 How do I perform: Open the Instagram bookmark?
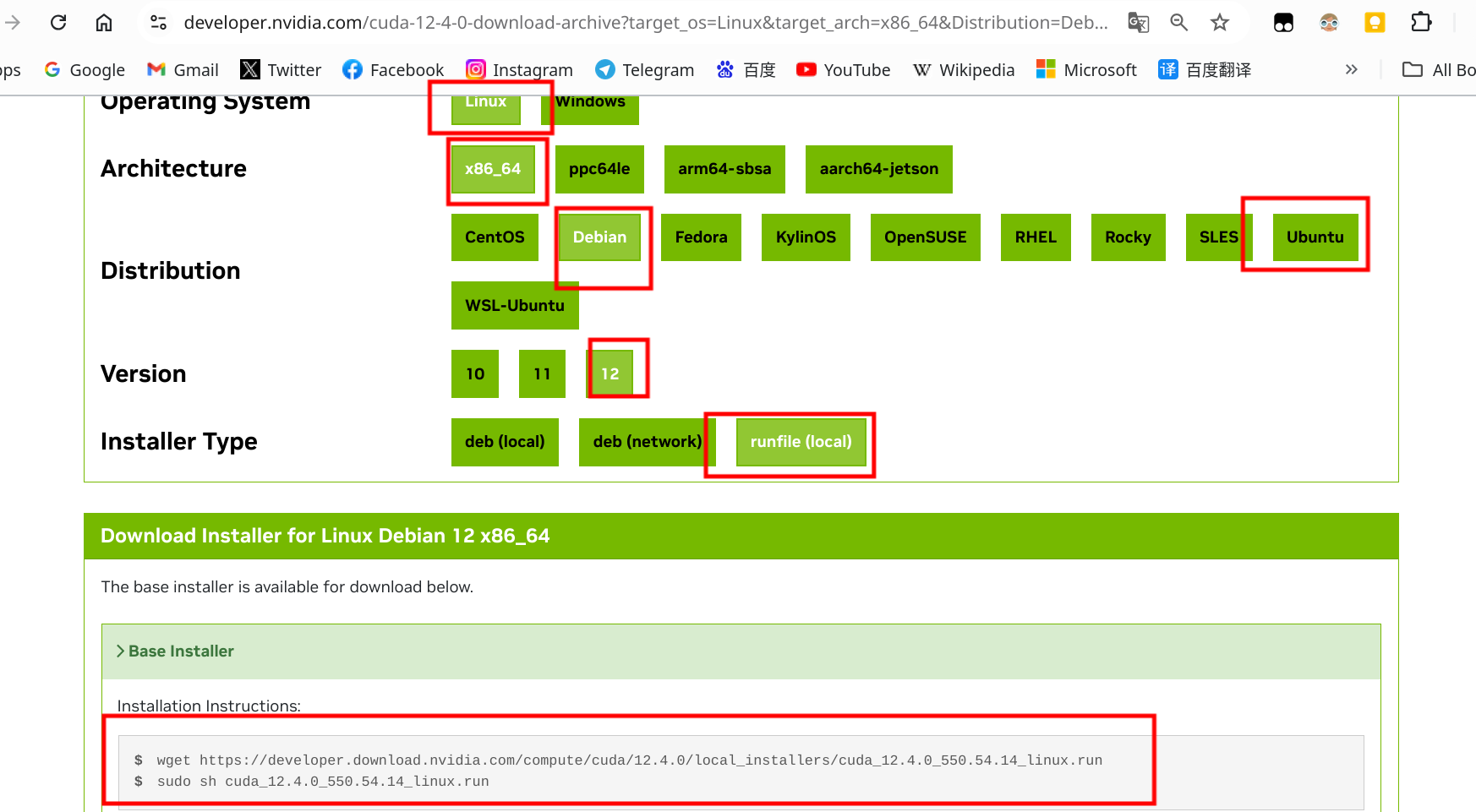tap(519, 70)
